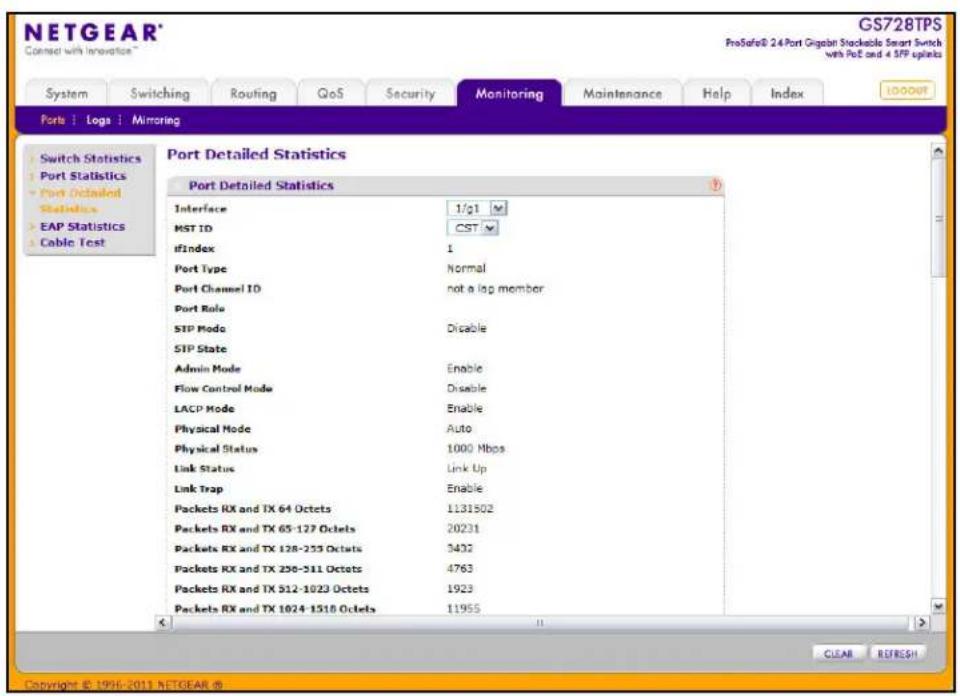Screen dimensions: 960x696
Task: Click the 'not a lag member' value
Action: pyautogui.click(x=495, y=288)
